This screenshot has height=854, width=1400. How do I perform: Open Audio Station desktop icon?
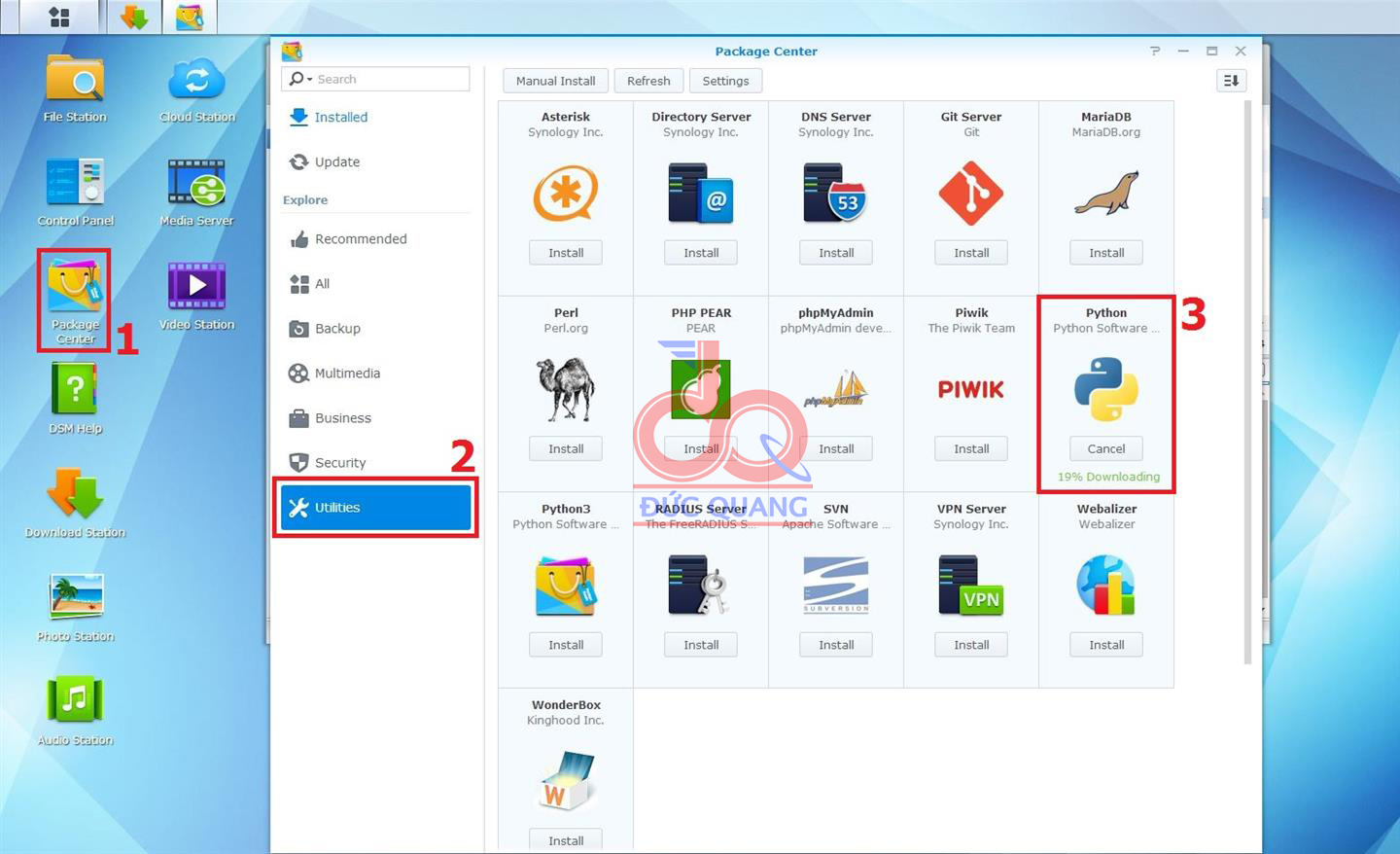[75, 711]
